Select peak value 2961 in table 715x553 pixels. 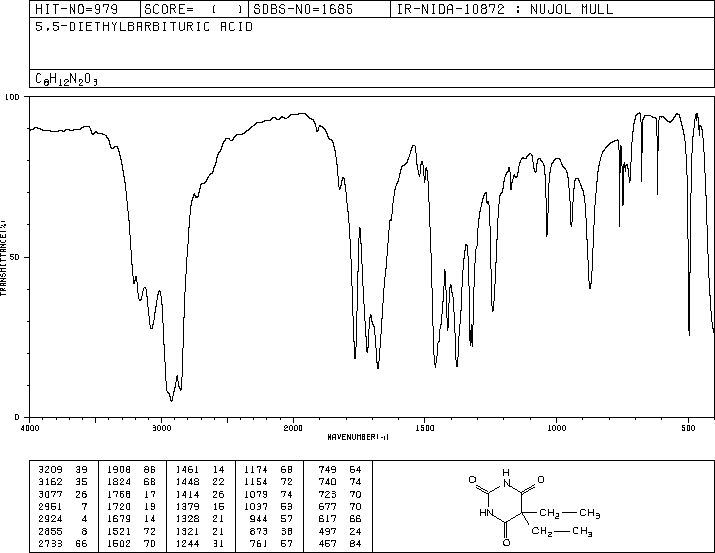[x=51, y=506]
